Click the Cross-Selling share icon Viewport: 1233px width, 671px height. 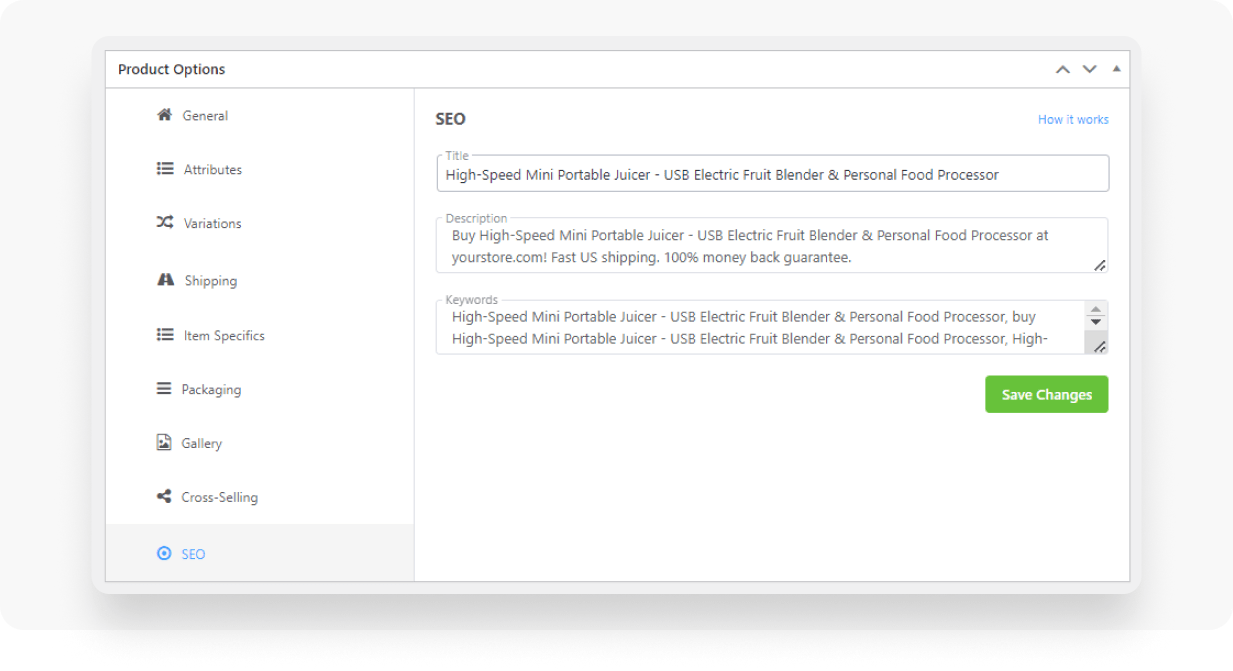(164, 497)
